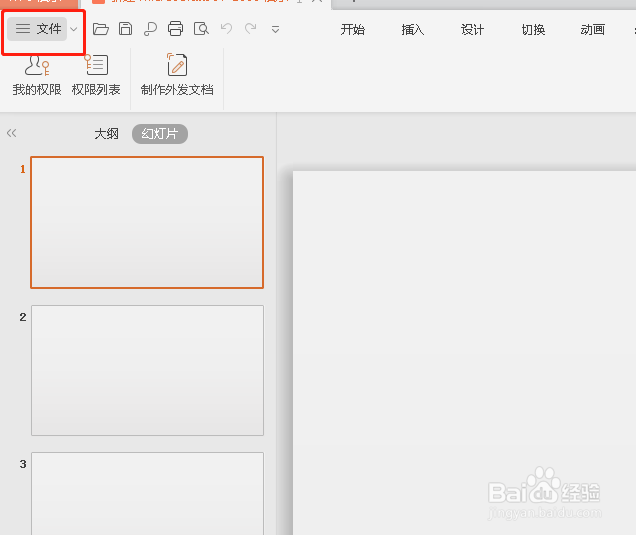Switch to the 切换 ribbon tab
This screenshot has height=535, width=636.
coord(533,30)
